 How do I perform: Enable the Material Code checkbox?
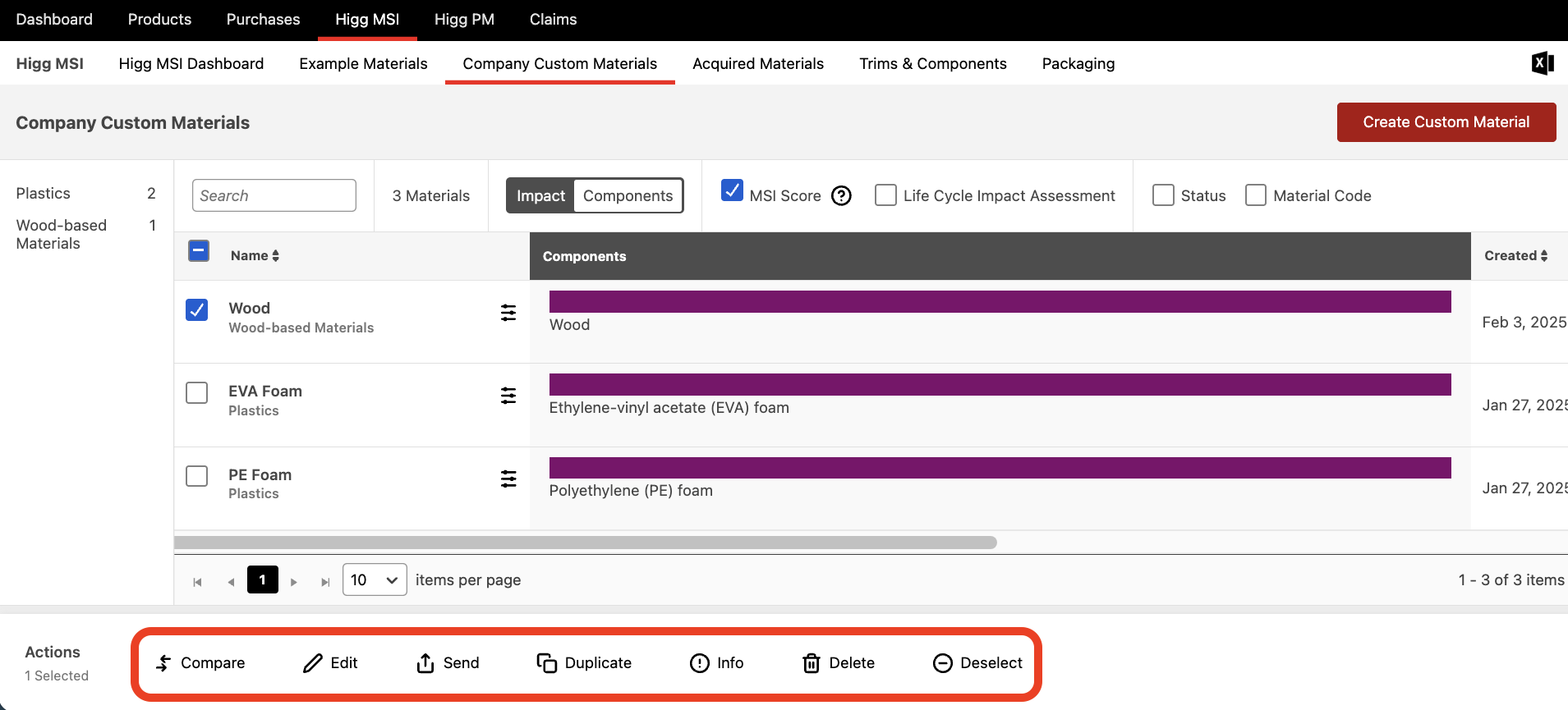[1256, 195]
